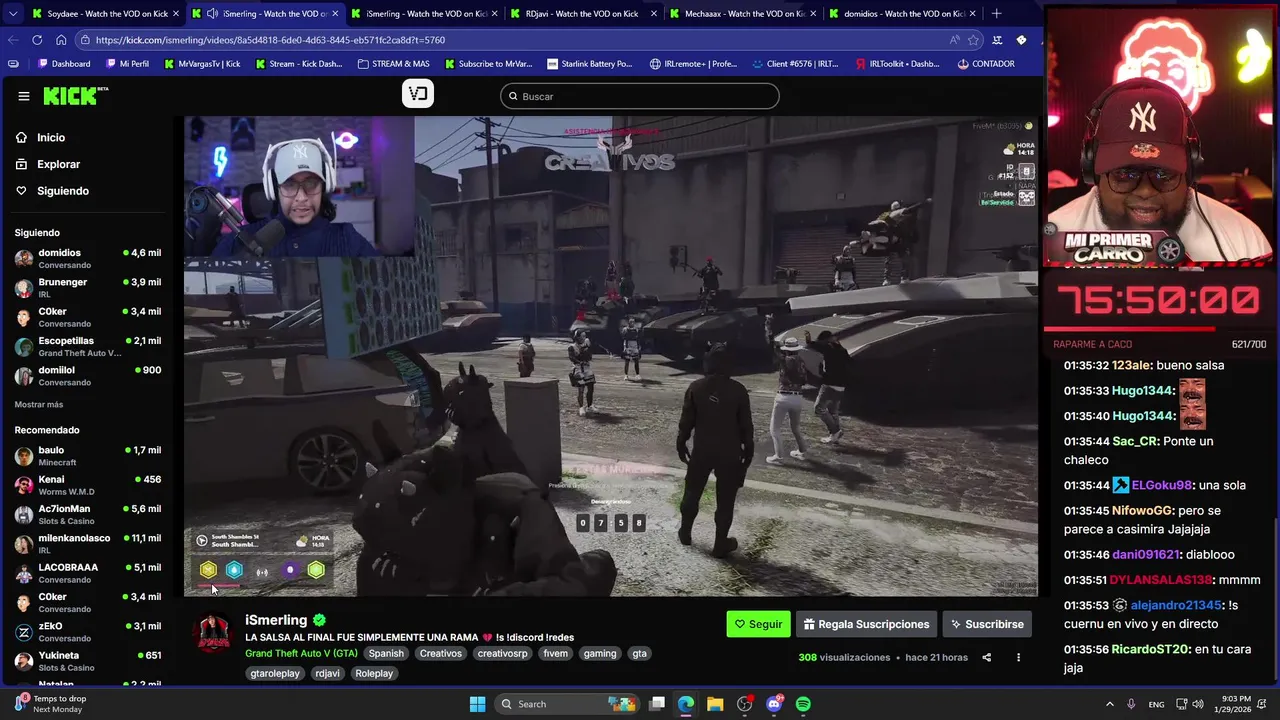
Task: Switch to Mechaaax VOD browser tab
Action: [x=741, y=14]
